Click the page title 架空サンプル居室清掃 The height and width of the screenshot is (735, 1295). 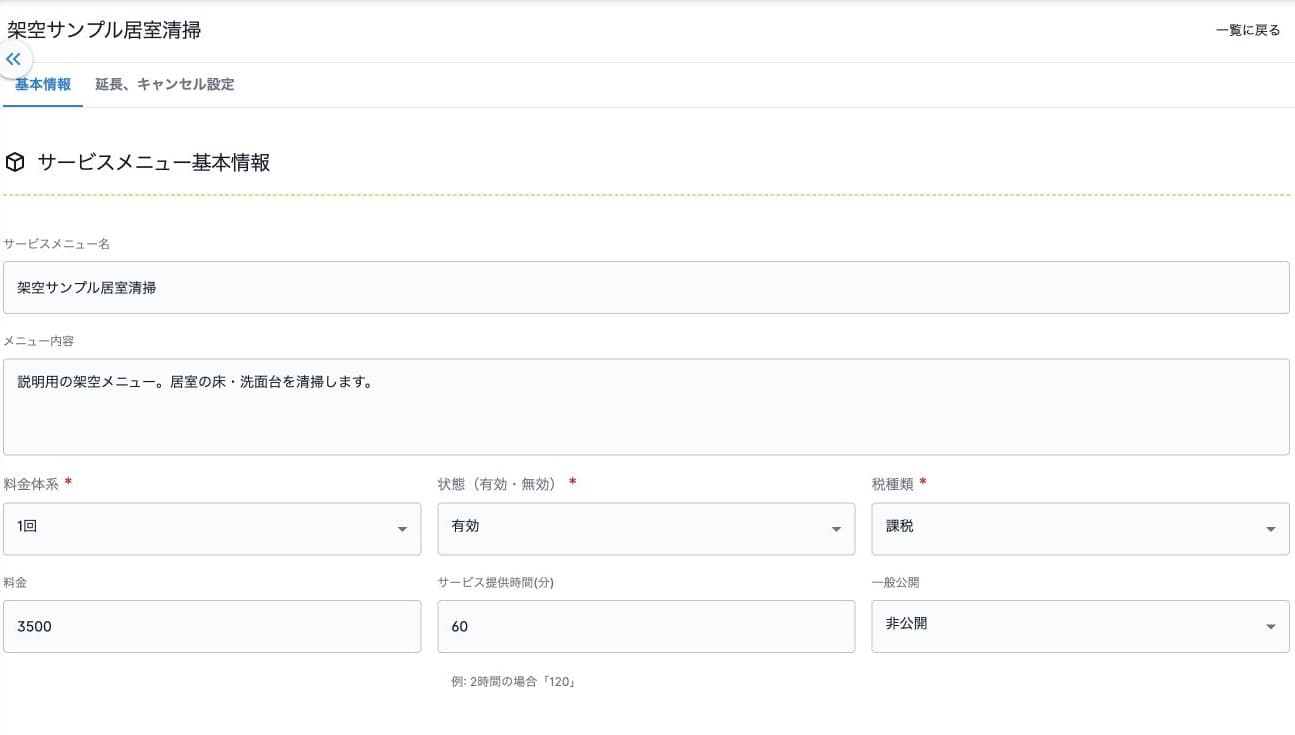pyautogui.click(x=104, y=30)
